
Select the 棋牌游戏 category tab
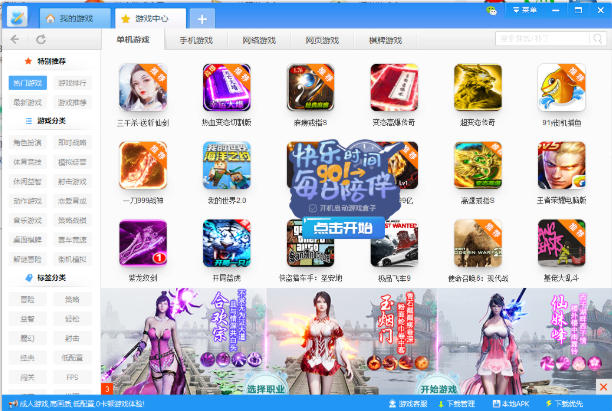coord(385,40)
